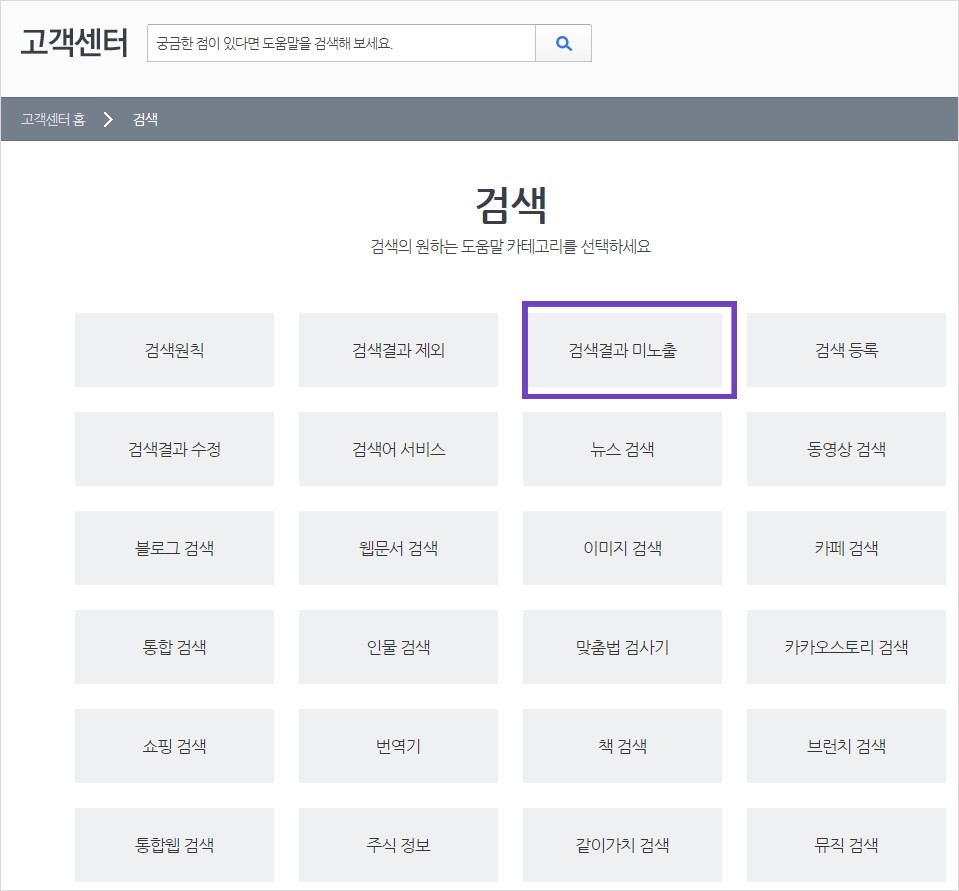Open the 통합 검색 category
The width and height of the screenshot is (959, 891).
click(x=174, y=647)
